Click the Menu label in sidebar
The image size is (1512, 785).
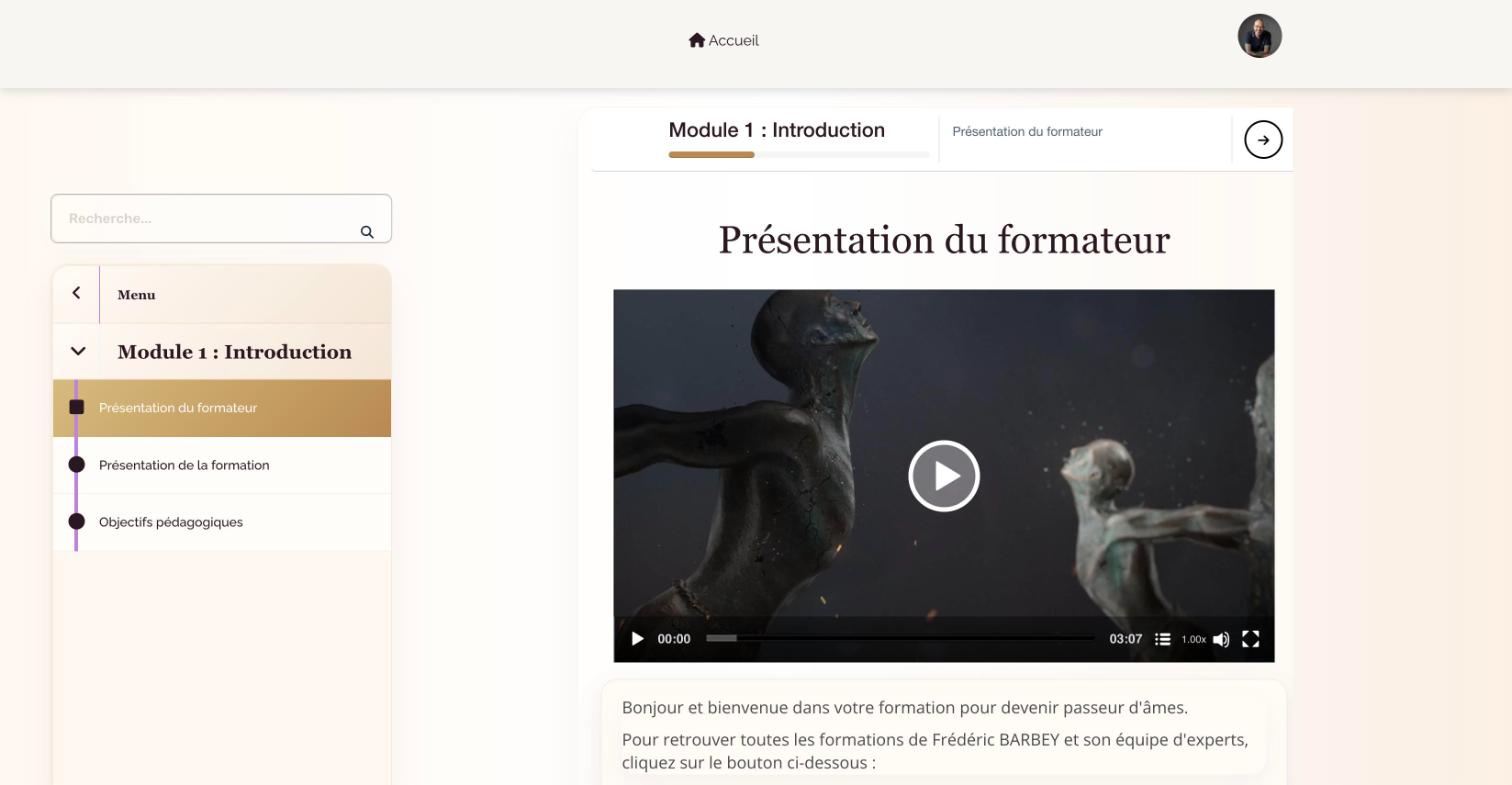coord(136,295)
